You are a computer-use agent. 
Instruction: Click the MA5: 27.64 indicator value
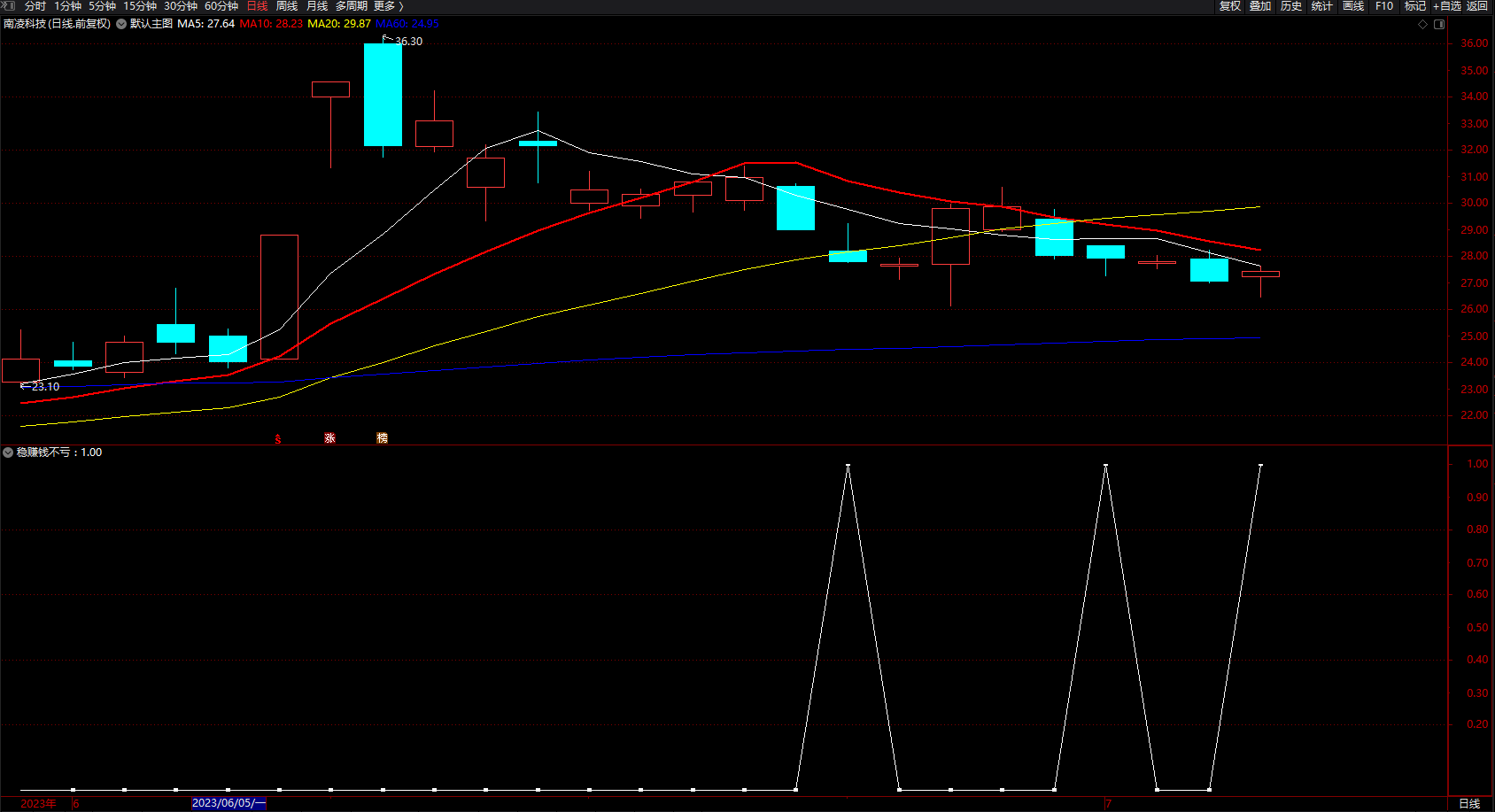coord(205,24)
